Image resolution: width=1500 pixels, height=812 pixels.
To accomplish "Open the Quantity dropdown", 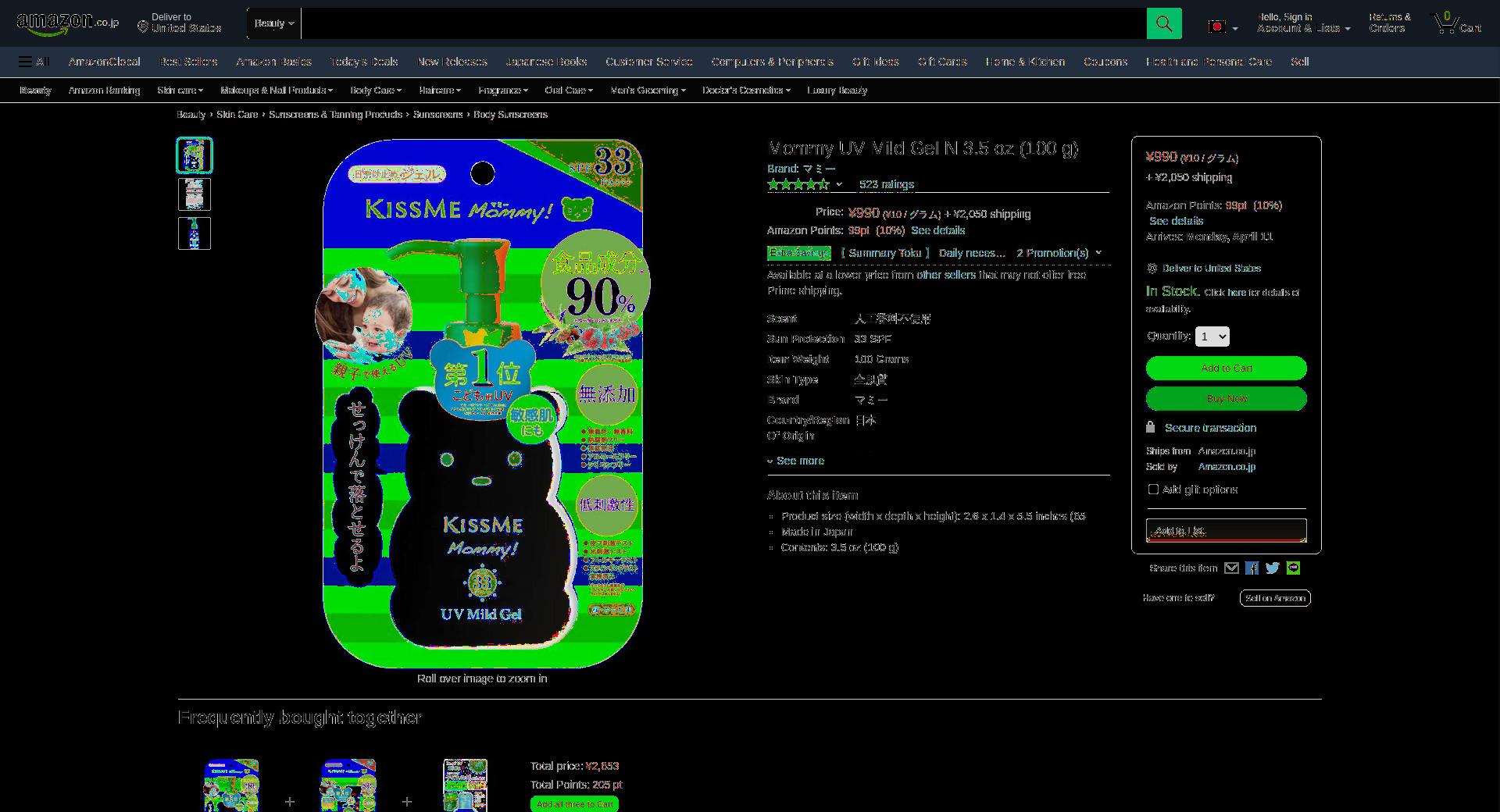I will coord(1212,337).
